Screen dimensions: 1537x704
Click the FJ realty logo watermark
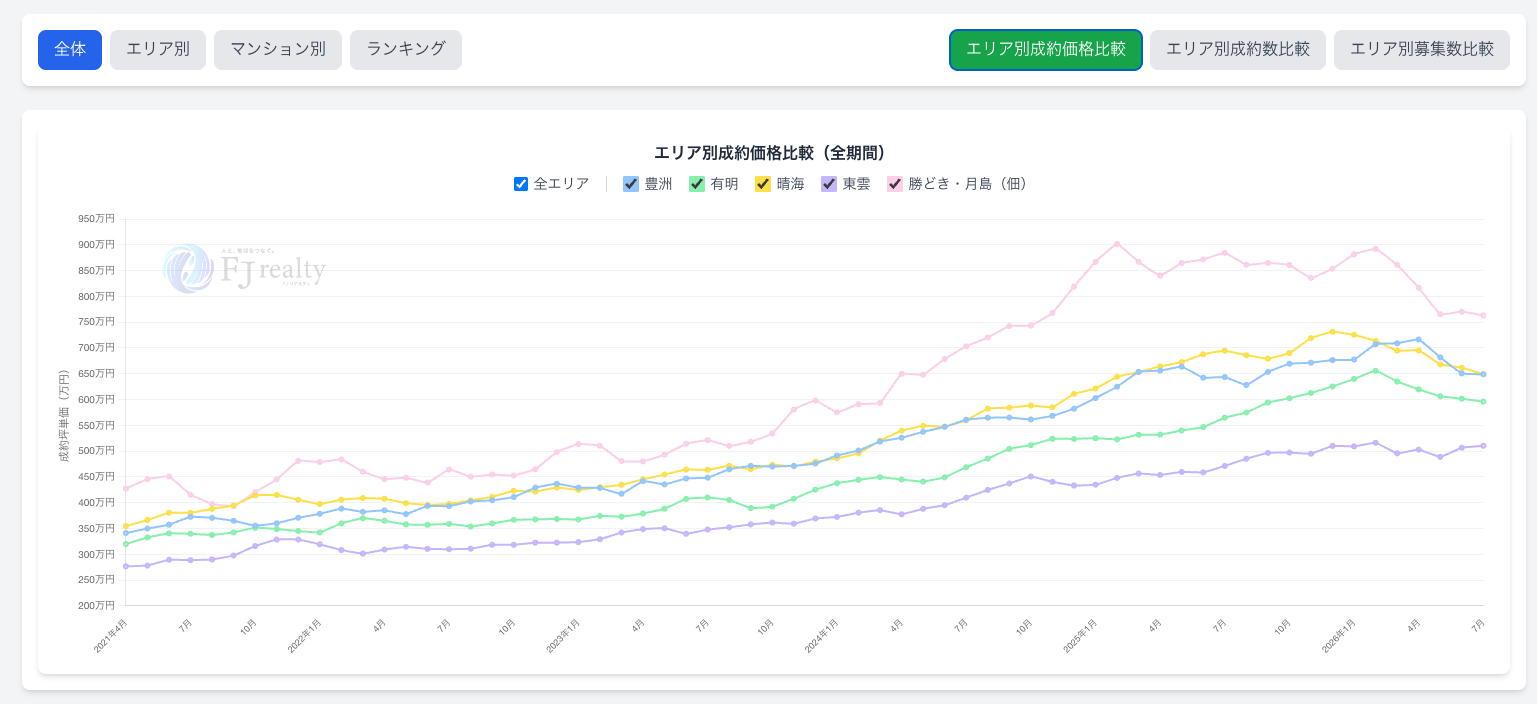click(245, 269)
